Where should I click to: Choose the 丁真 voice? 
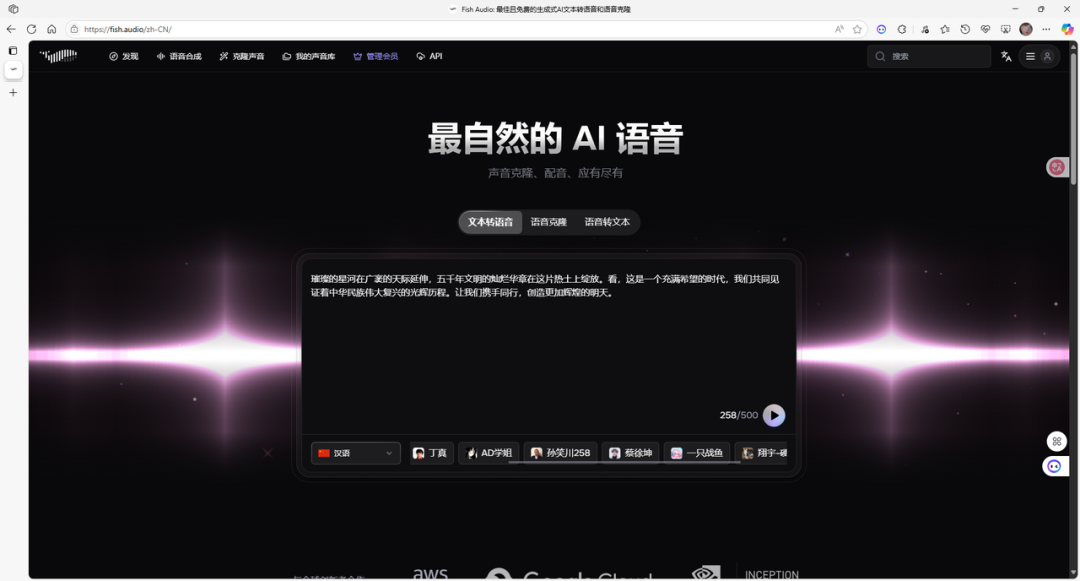click(431, 453)
